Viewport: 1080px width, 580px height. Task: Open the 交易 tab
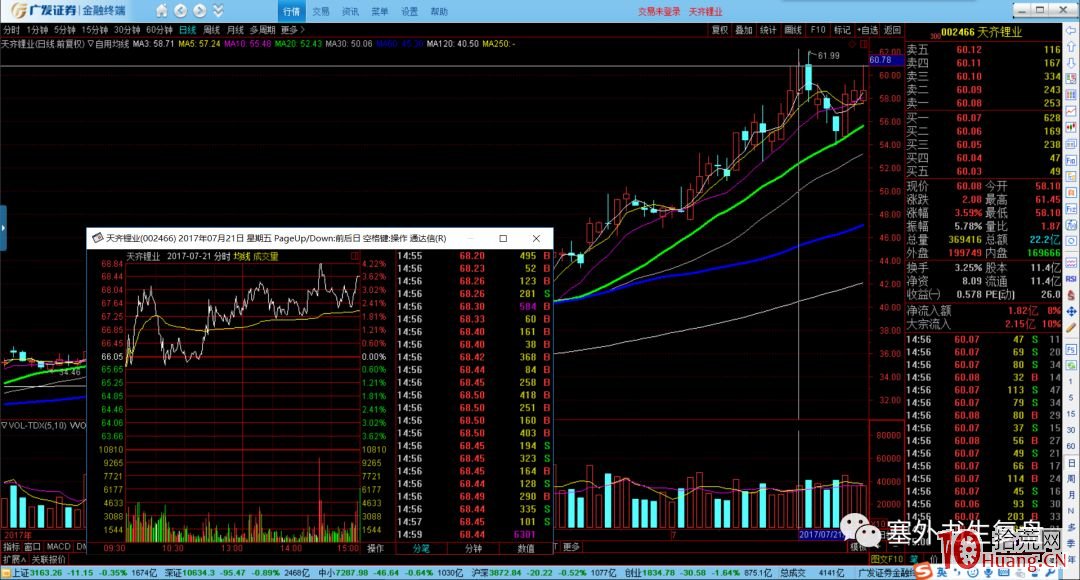(x=321, y=12)
